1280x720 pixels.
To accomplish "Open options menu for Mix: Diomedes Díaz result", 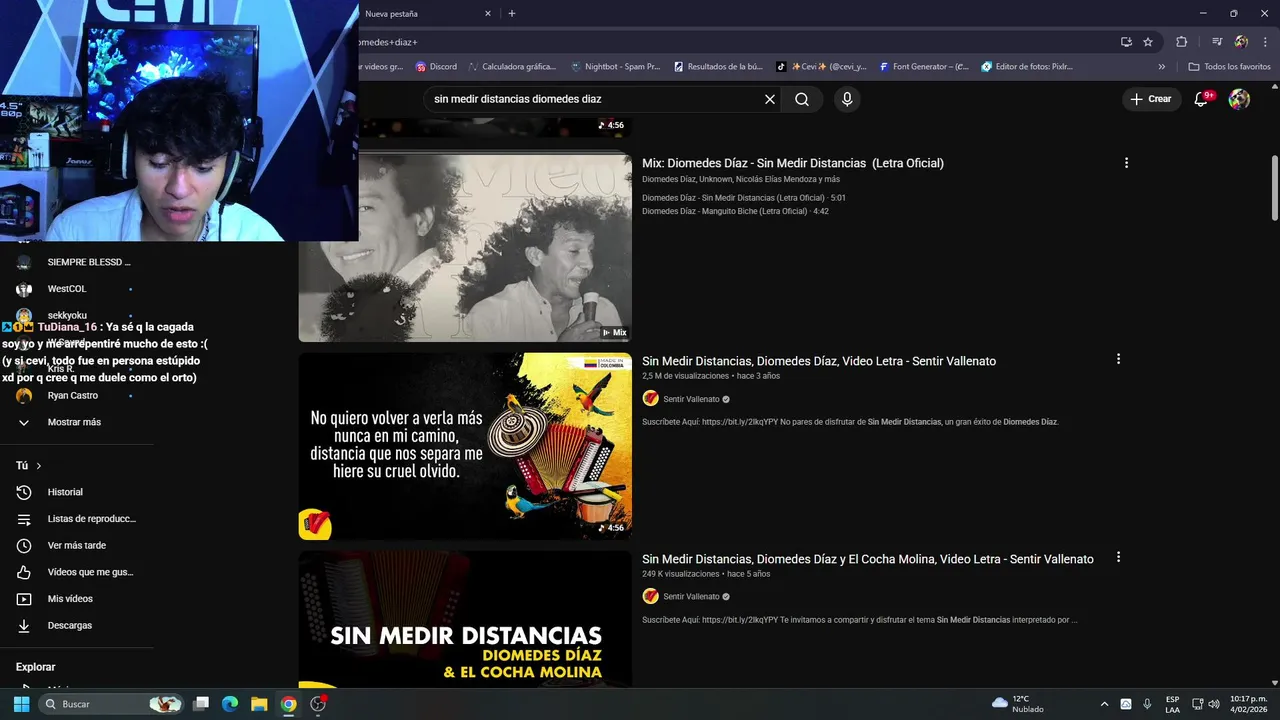I will pos(1126,163).
